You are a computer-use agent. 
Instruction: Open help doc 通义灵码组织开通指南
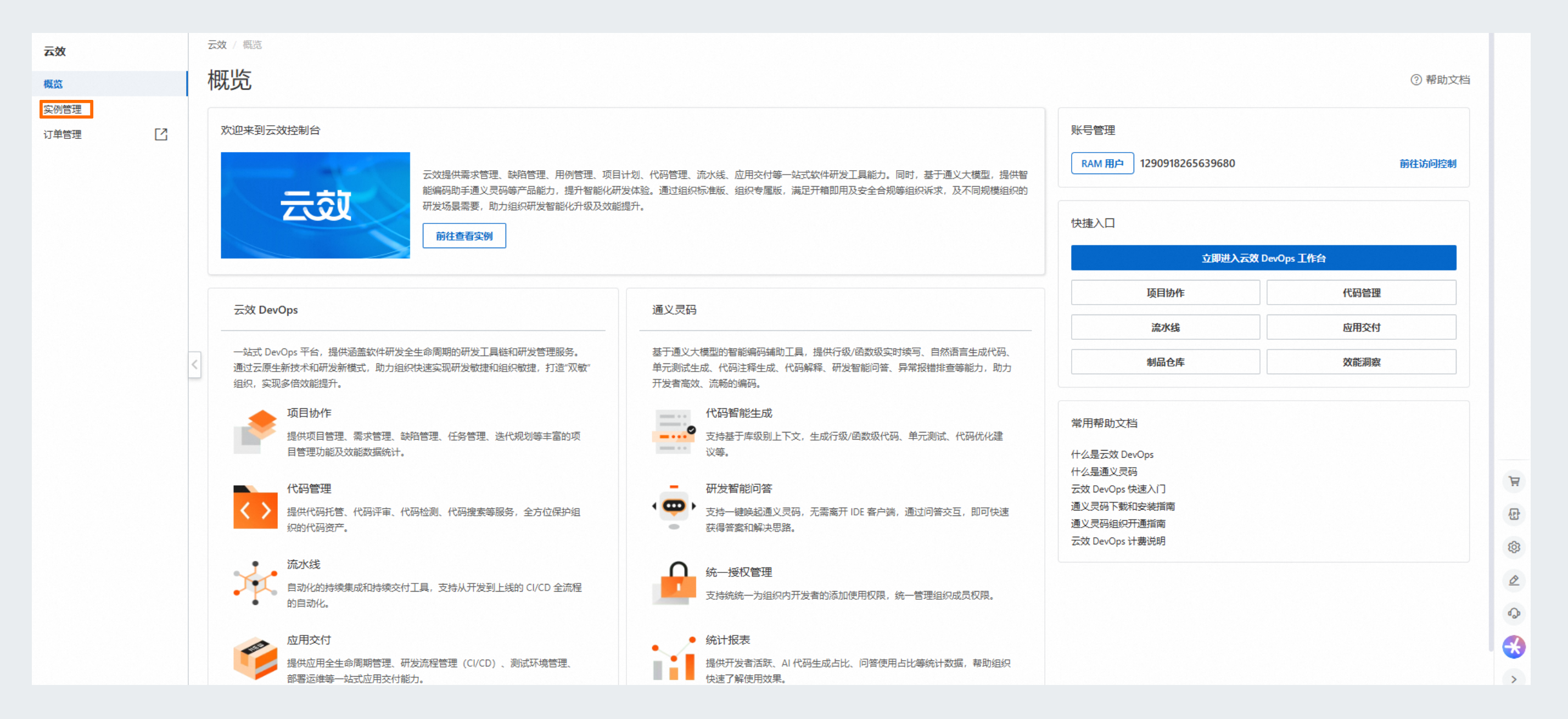(1118, 524)
